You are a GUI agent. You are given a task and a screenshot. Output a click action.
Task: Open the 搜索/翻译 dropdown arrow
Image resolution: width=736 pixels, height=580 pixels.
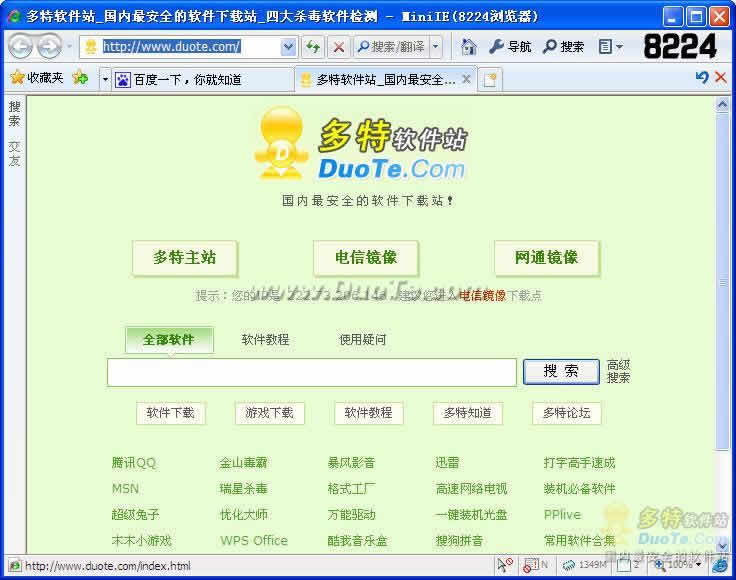pyautogui.click(x=436, y=46)
